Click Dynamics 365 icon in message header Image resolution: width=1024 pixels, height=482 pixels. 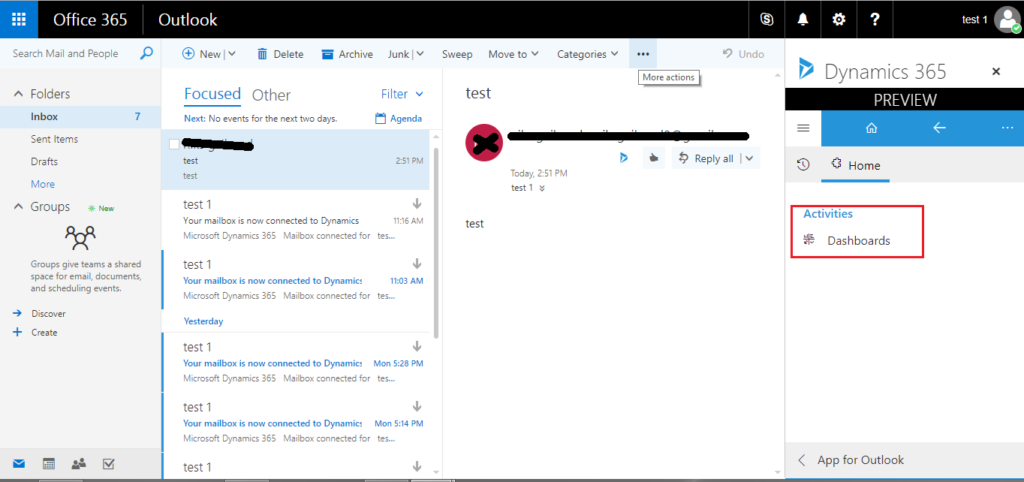click(x=624, y=157)
